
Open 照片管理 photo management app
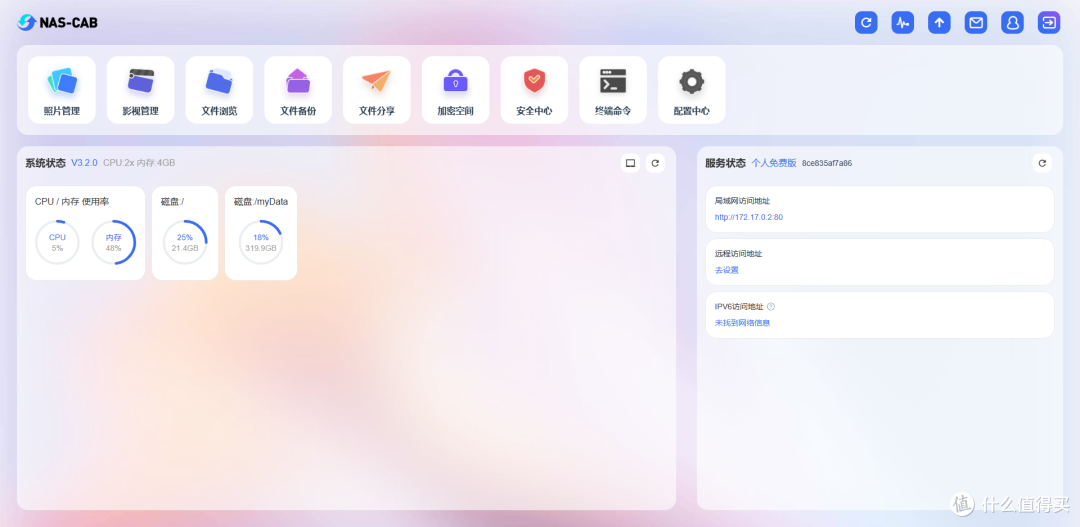[61, 89]
